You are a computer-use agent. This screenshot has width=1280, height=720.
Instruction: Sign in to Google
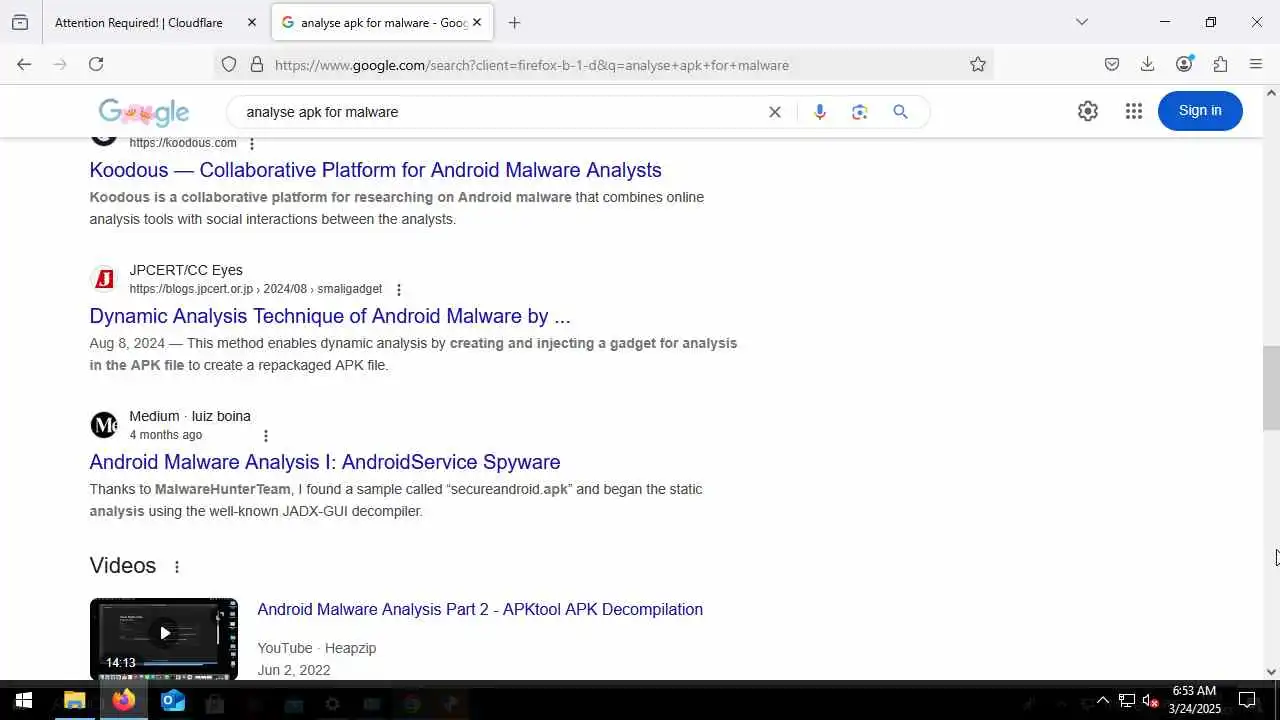[1200, 111]
